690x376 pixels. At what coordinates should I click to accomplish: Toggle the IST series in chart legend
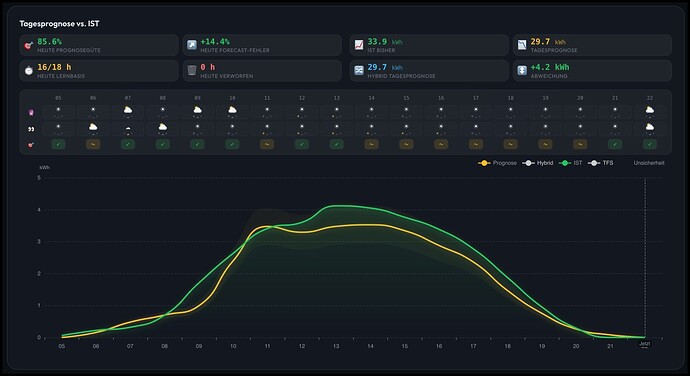pyautogui.click(x=570, y=163)
